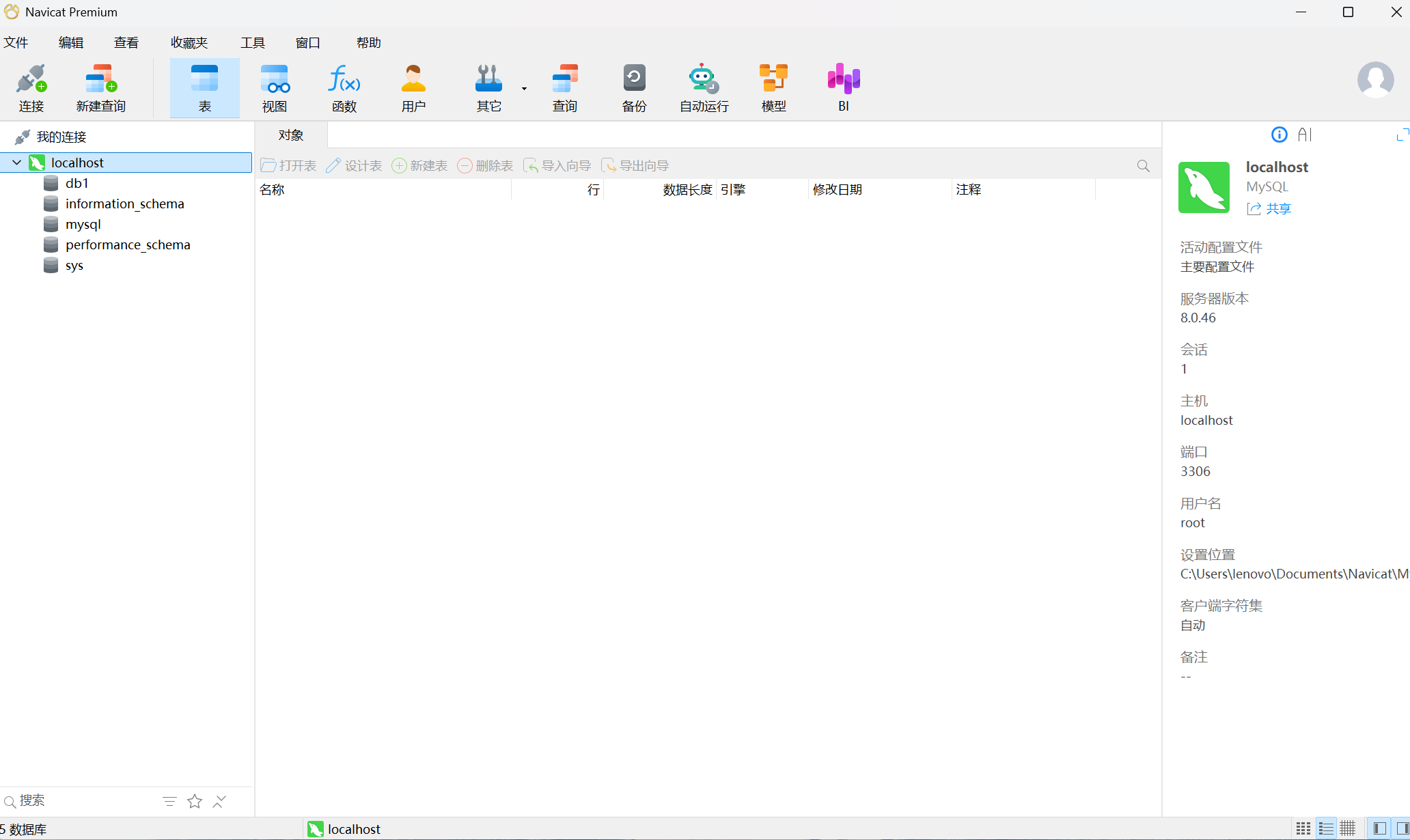This screenshot has width=1410, height=840.
Task: Click the user account avatar
Action: coord(1375,80)
